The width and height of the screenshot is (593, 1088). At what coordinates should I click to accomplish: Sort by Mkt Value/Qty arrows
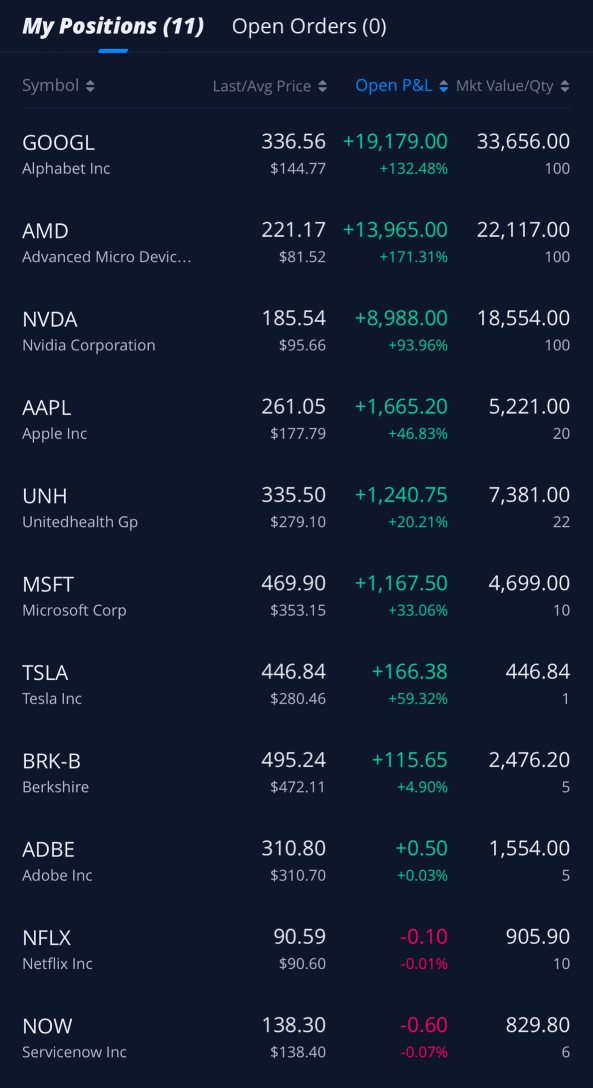(x=565, y=86)
